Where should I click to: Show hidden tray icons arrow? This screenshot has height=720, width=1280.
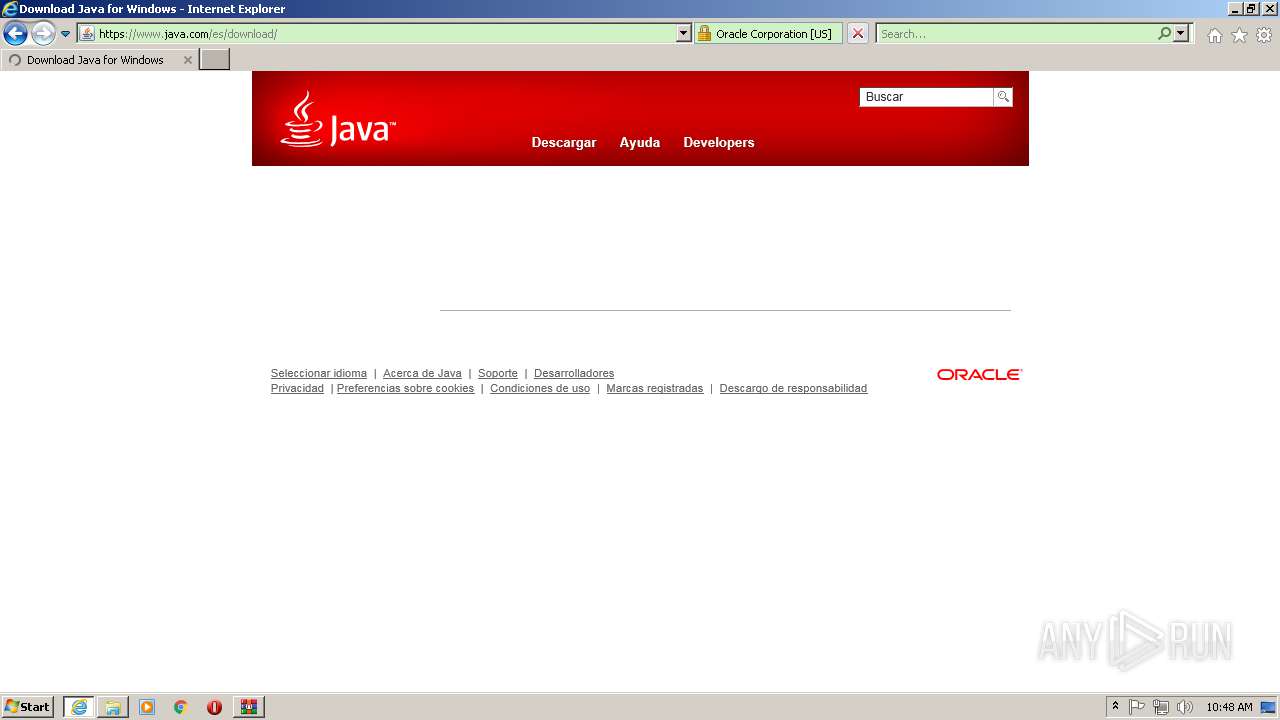pos(1115,707)
